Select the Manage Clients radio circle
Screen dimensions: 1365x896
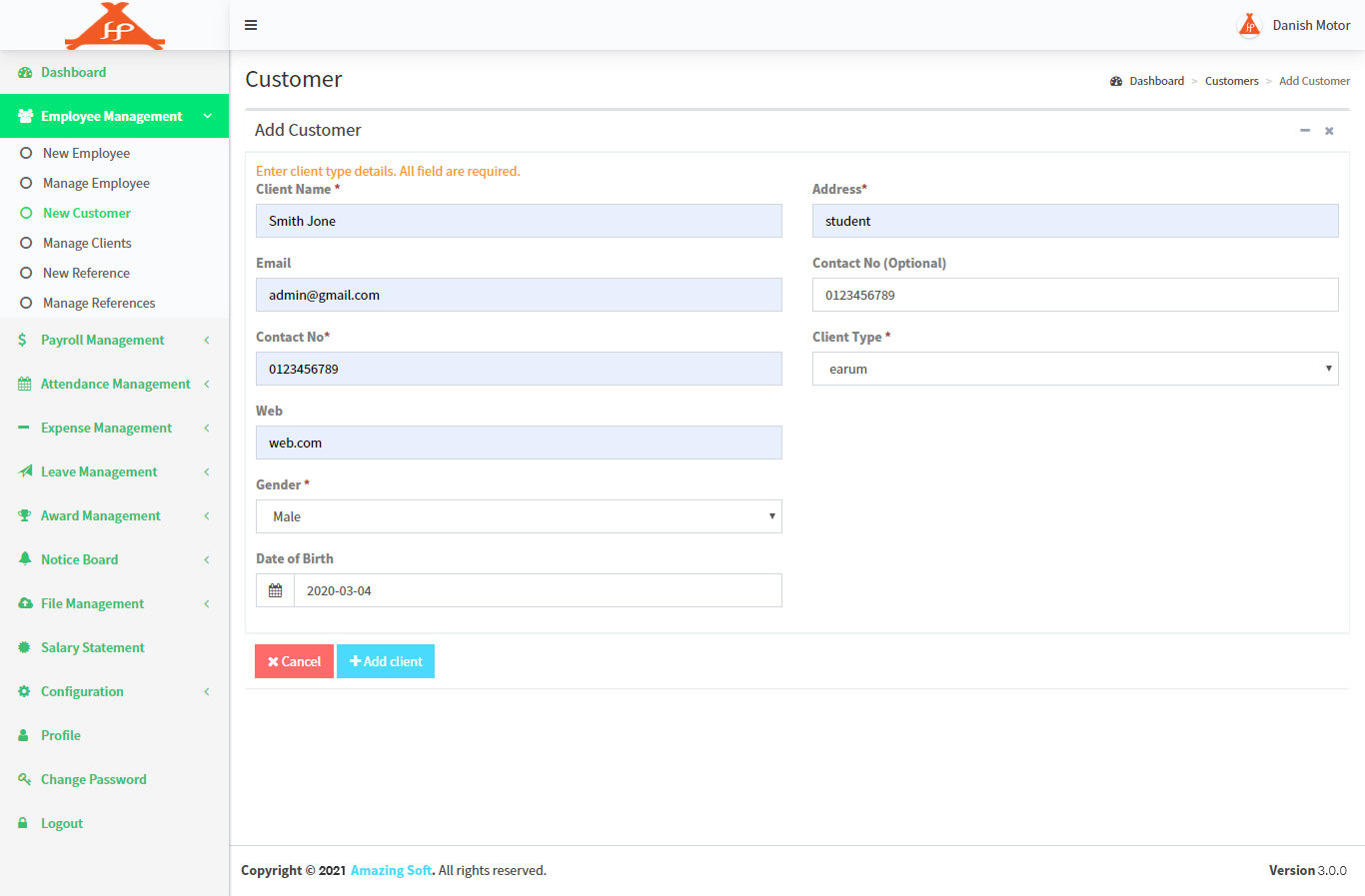point(26,243)
